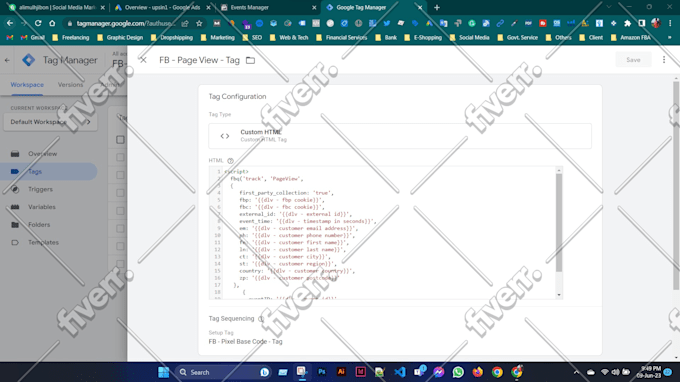Click the Tag Sequencing help icon
Screen dimensions: 680x382
(x=261, y=319)
